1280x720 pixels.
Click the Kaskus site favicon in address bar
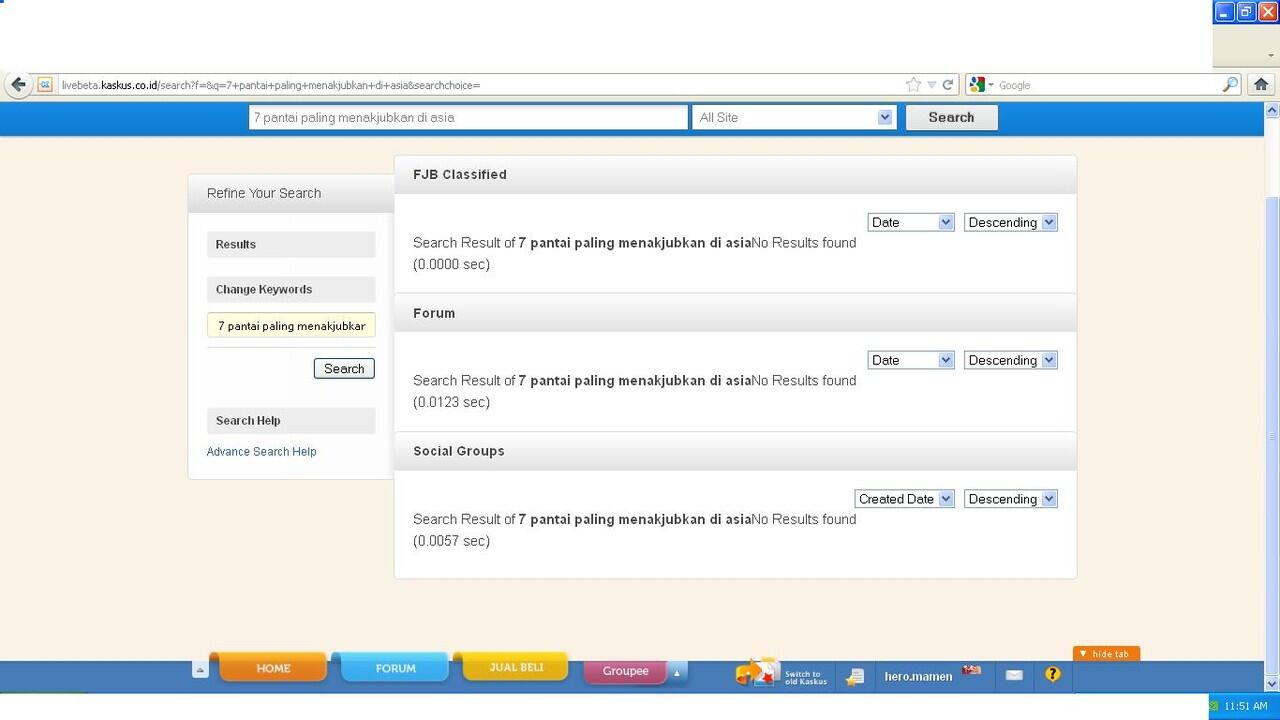45,85
